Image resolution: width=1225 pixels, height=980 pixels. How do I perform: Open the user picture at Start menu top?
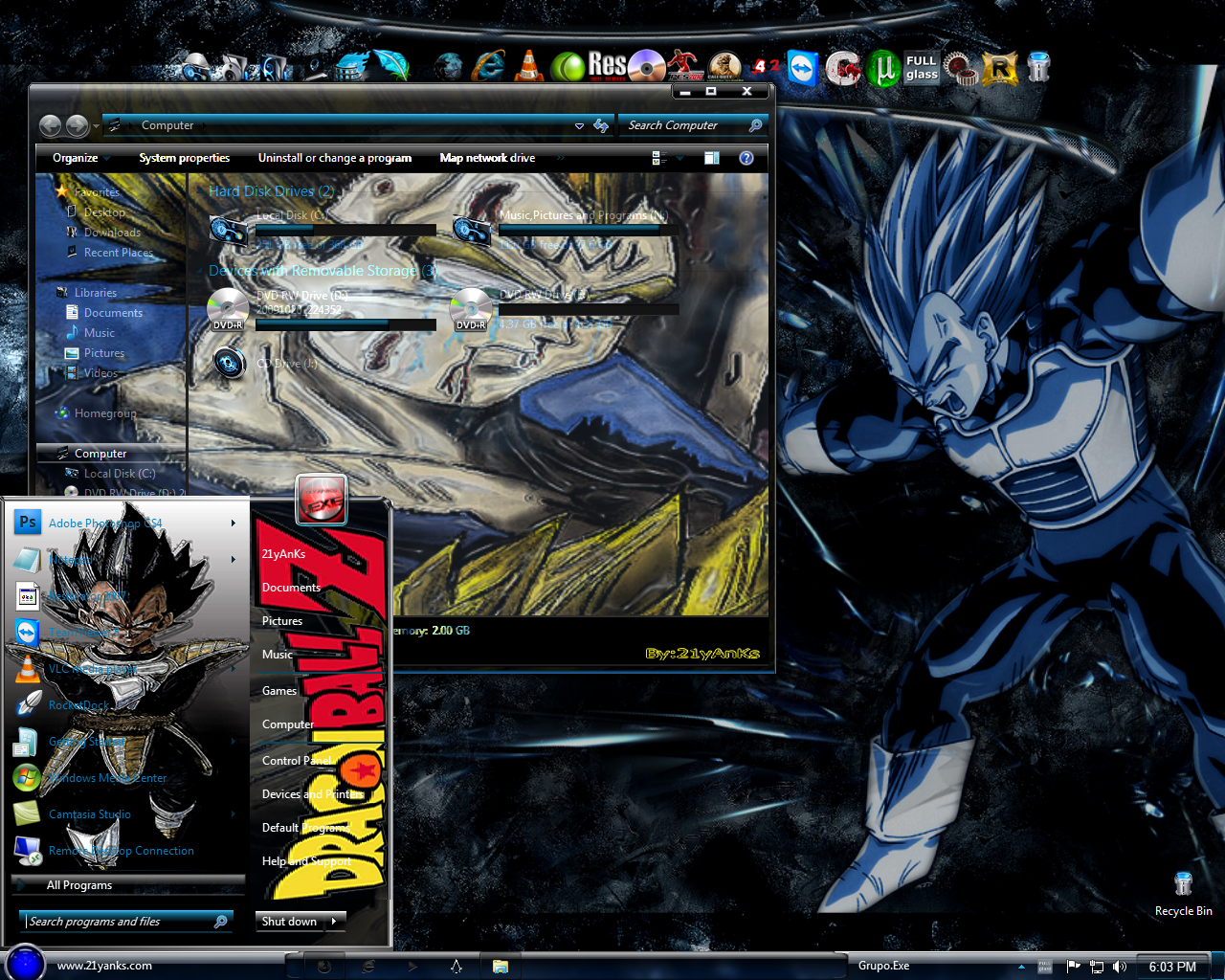tap(322, 499)
